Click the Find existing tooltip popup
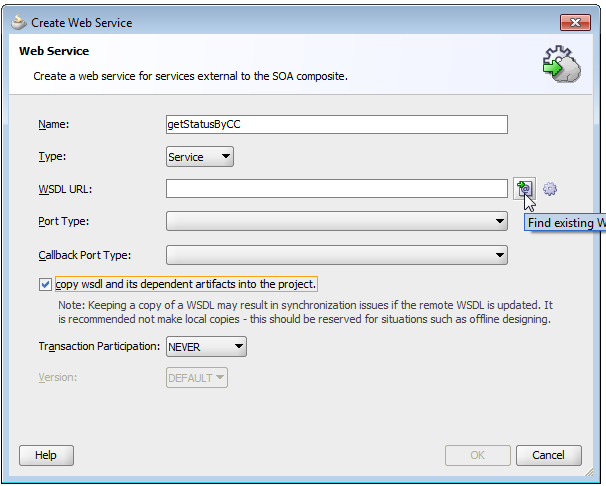Image resolution: width=606 pixels, height=486 pixels. (565, 222)
